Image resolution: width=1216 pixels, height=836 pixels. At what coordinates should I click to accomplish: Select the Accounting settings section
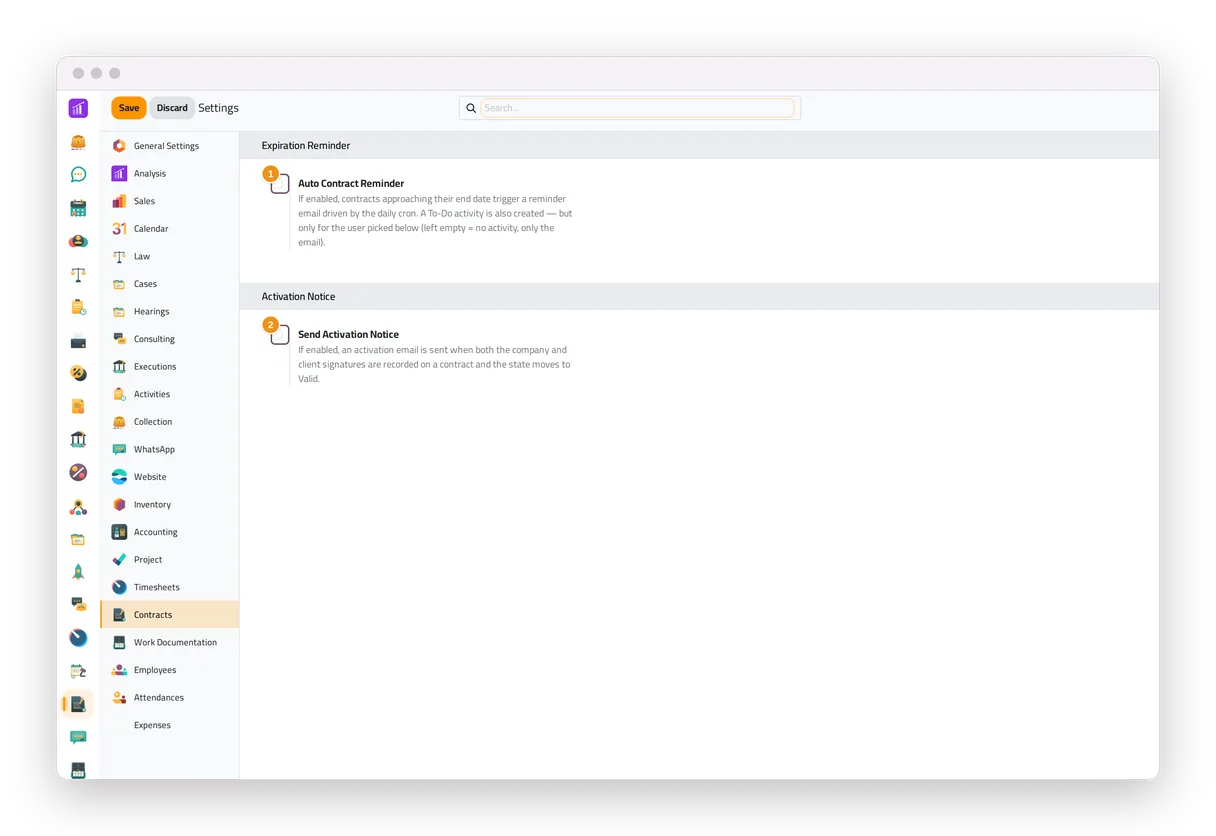[x=170, y=532]
